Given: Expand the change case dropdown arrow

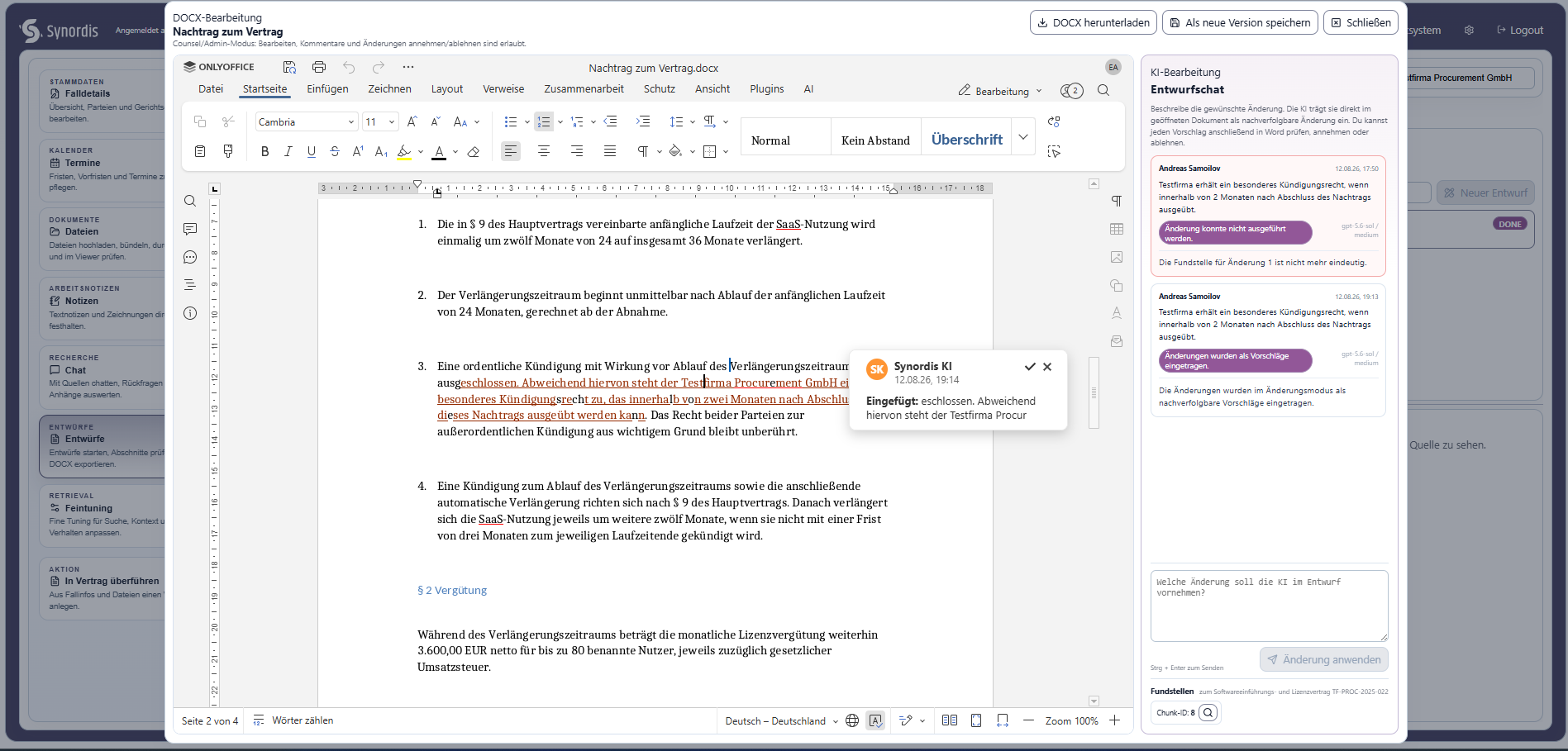Looking at the screenshot, I should click(x=477, y=122).
